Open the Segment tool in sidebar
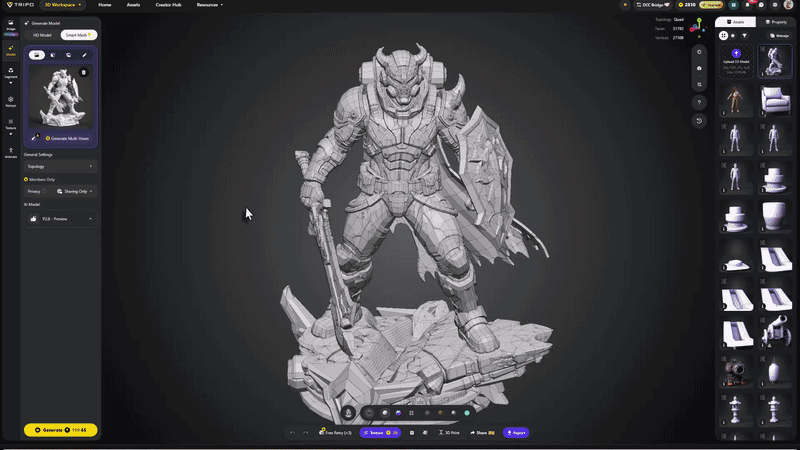This screenshot has width=800, height=450. click(x=11, y=73)
